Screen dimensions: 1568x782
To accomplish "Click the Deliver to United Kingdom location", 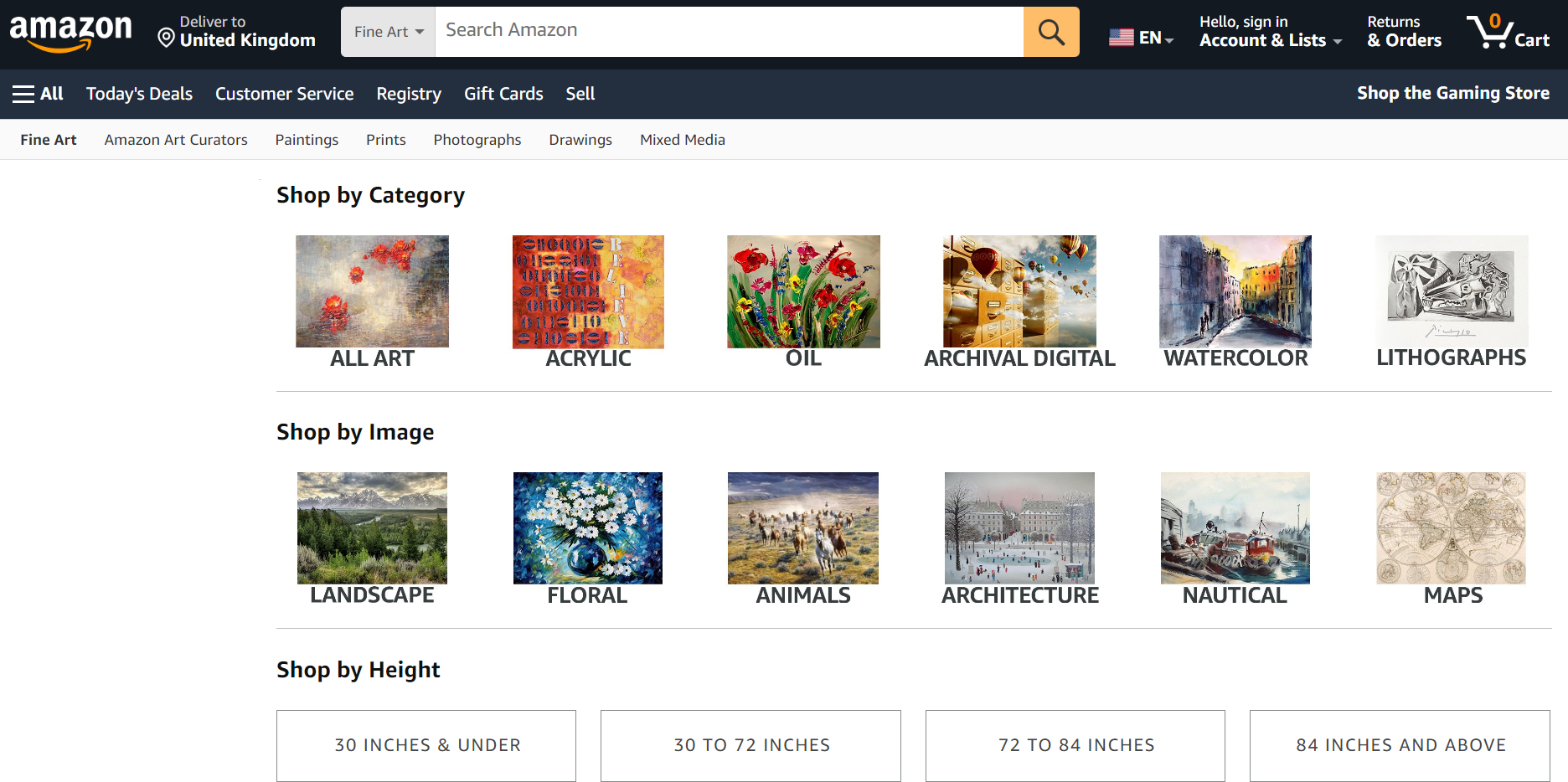I will point(237,32).
